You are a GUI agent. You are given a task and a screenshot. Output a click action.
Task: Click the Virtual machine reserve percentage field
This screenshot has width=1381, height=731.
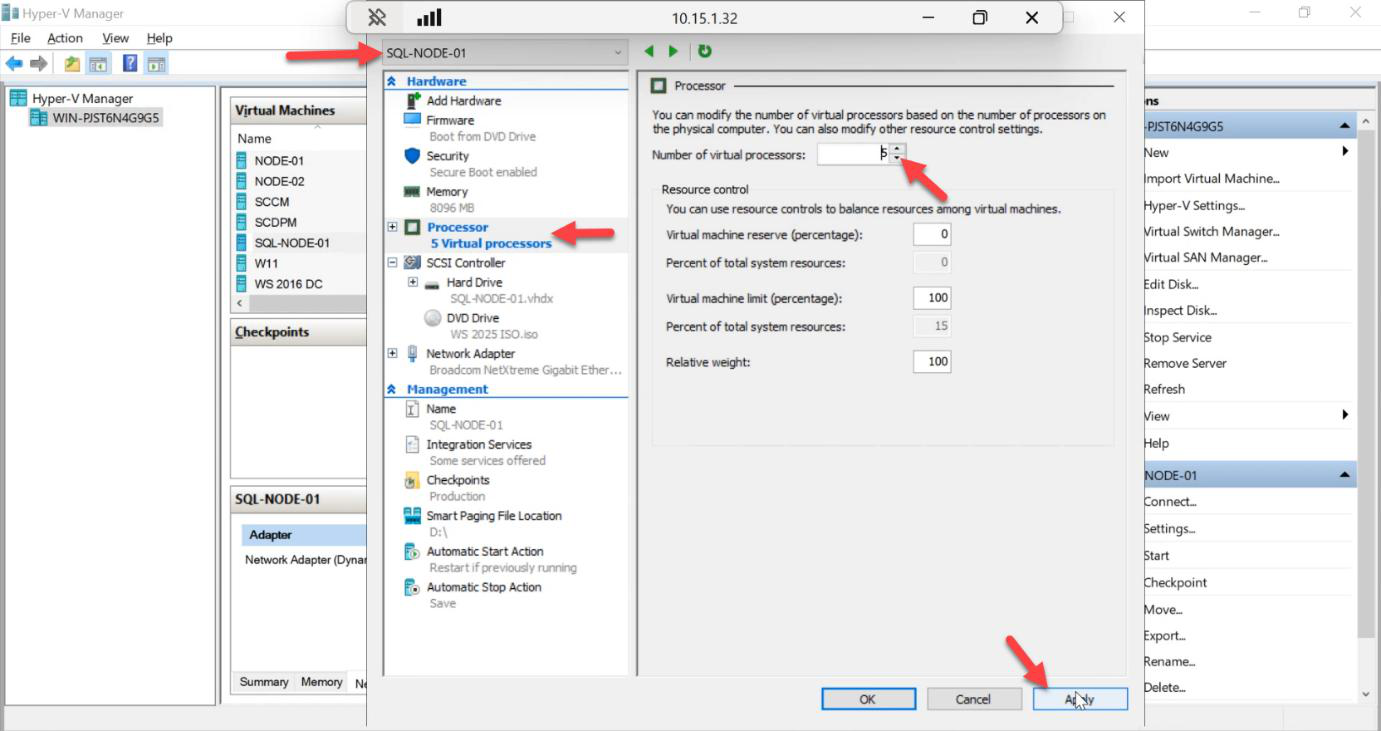932,234
